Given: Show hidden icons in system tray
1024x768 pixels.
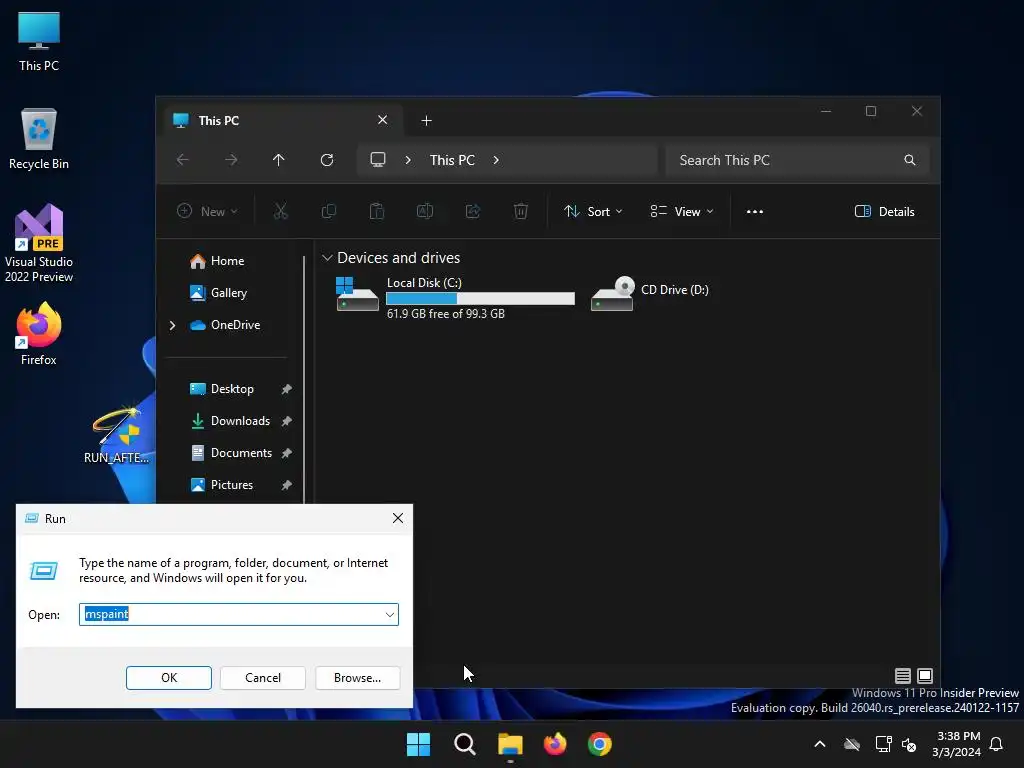Looking at the screenshot, I should (x=820, y=744).
